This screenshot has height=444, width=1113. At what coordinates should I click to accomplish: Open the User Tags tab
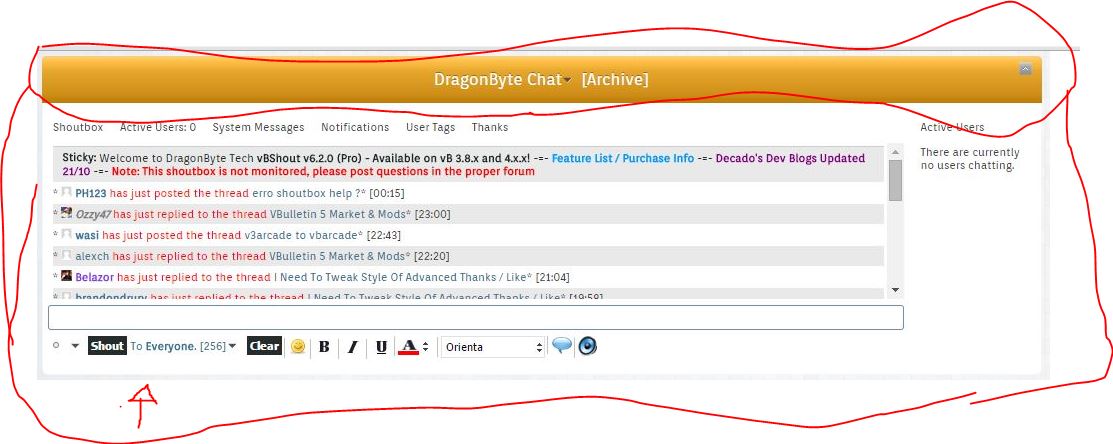(430, 127)
